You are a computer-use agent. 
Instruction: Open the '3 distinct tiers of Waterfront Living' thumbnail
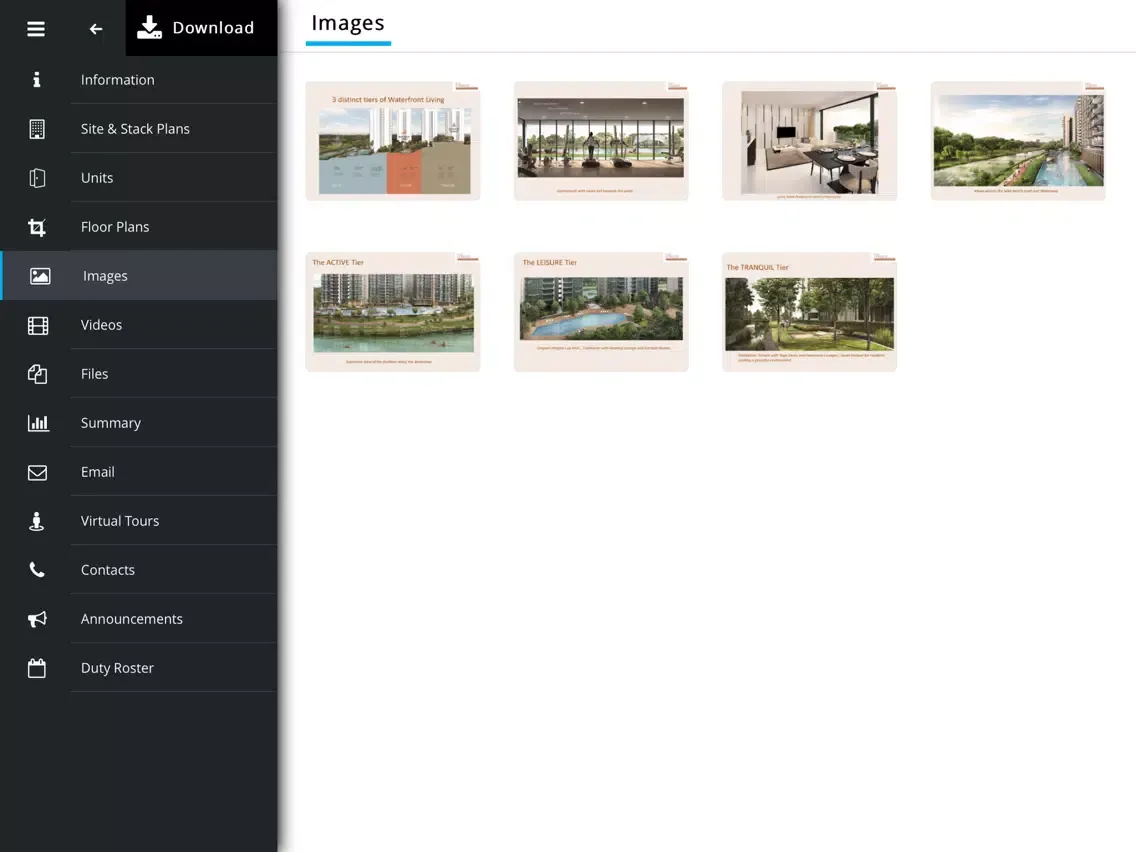click(393, 141)
